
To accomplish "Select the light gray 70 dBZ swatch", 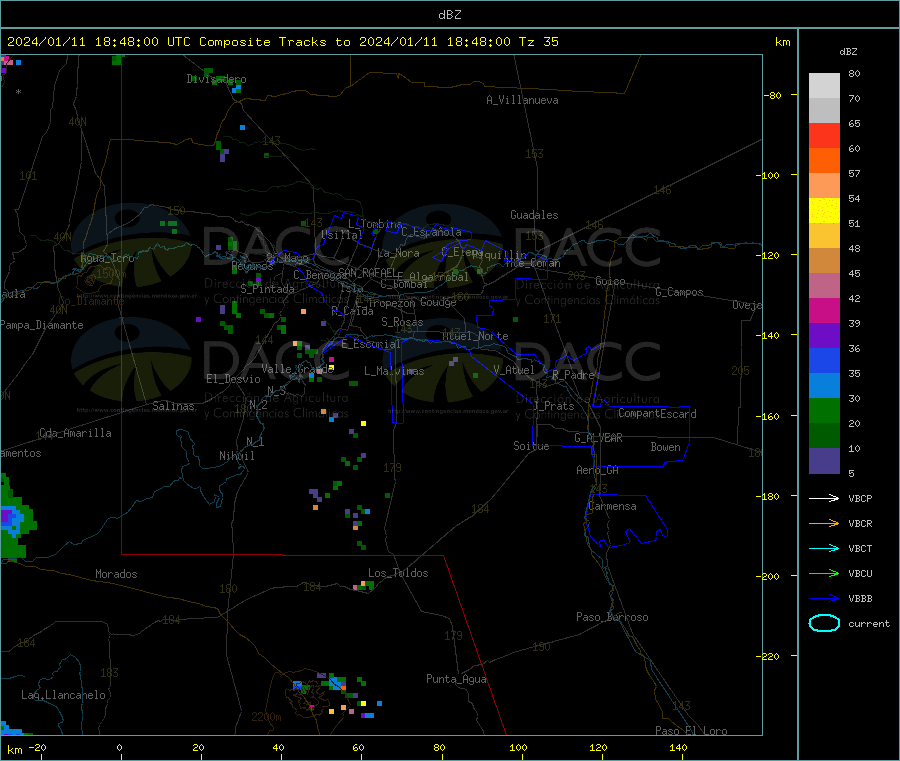I will [824, 86].
